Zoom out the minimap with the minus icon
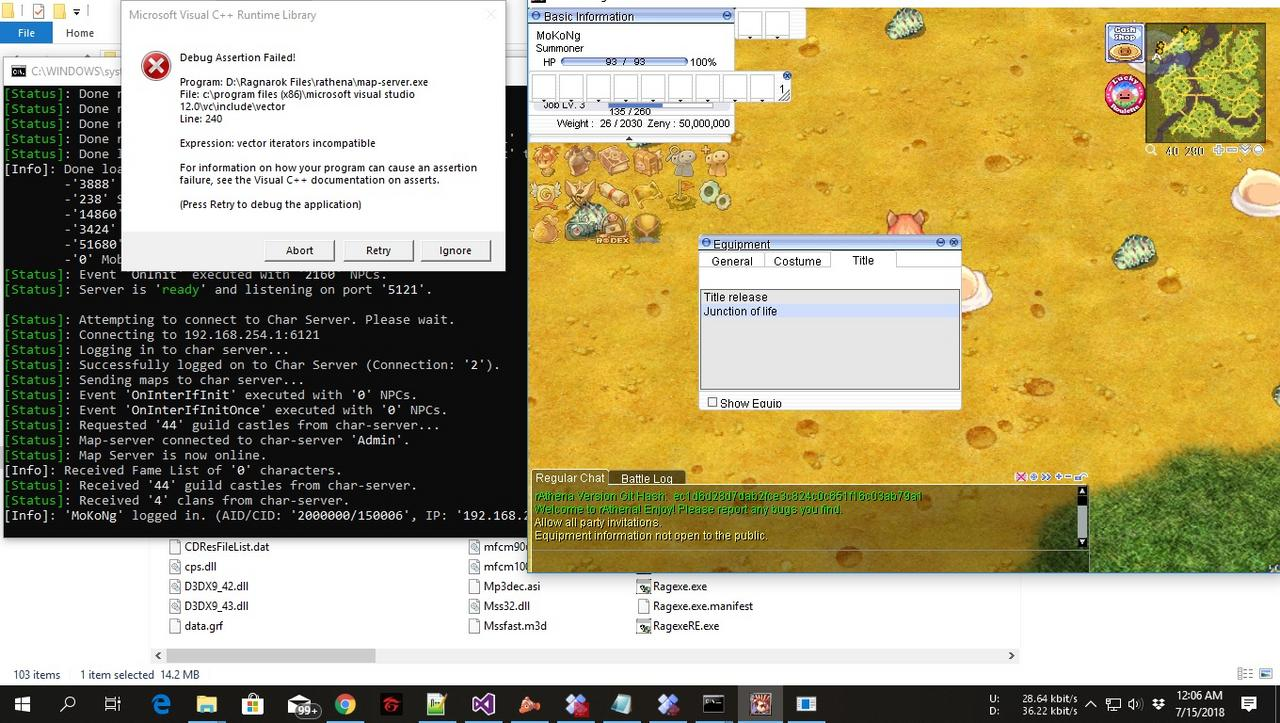This screenshot has width=1280, height=723. coord(1231,149)
